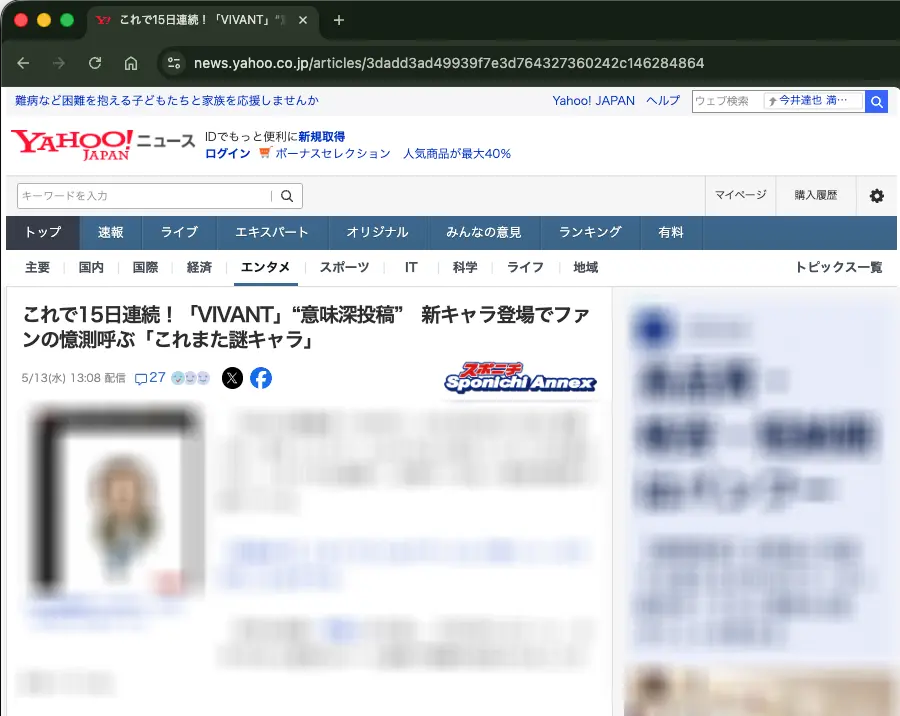Click the Yahoo! JAPAN News logo
This screenshot has width=900, height=716.
click(103, 144)
